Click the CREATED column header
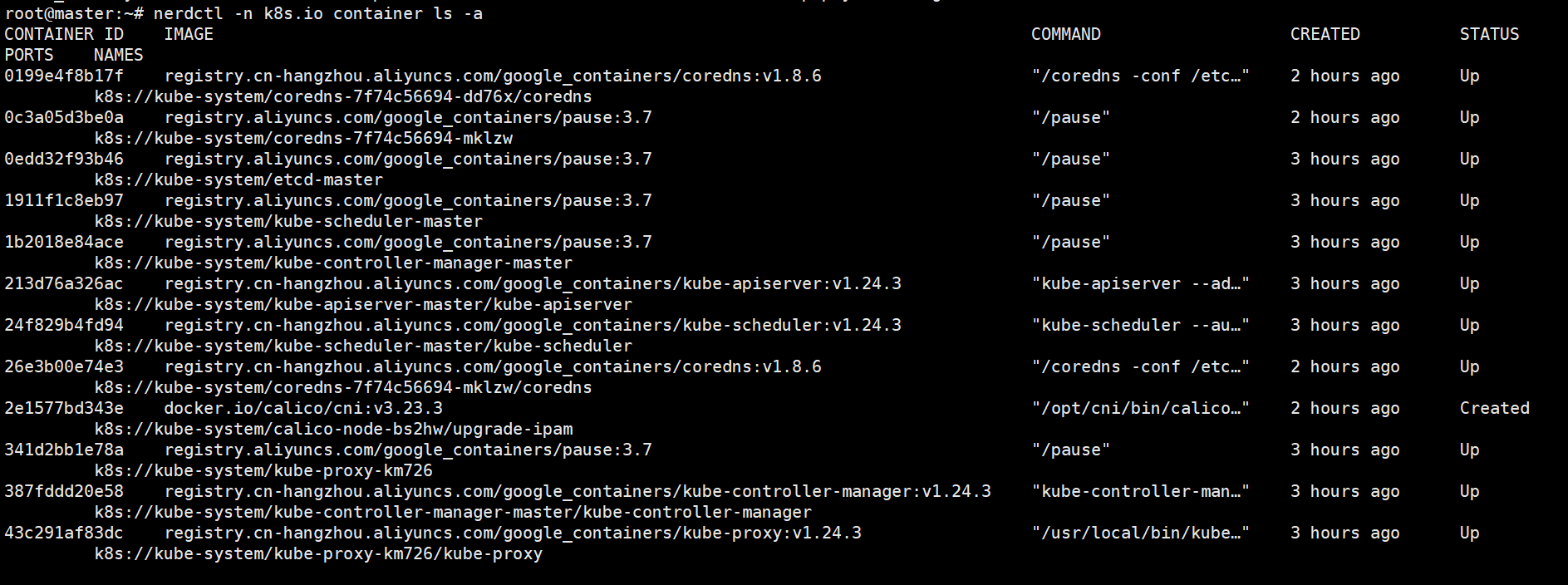Screen dimensions: 1568x585 click(x=1325, y=34)
